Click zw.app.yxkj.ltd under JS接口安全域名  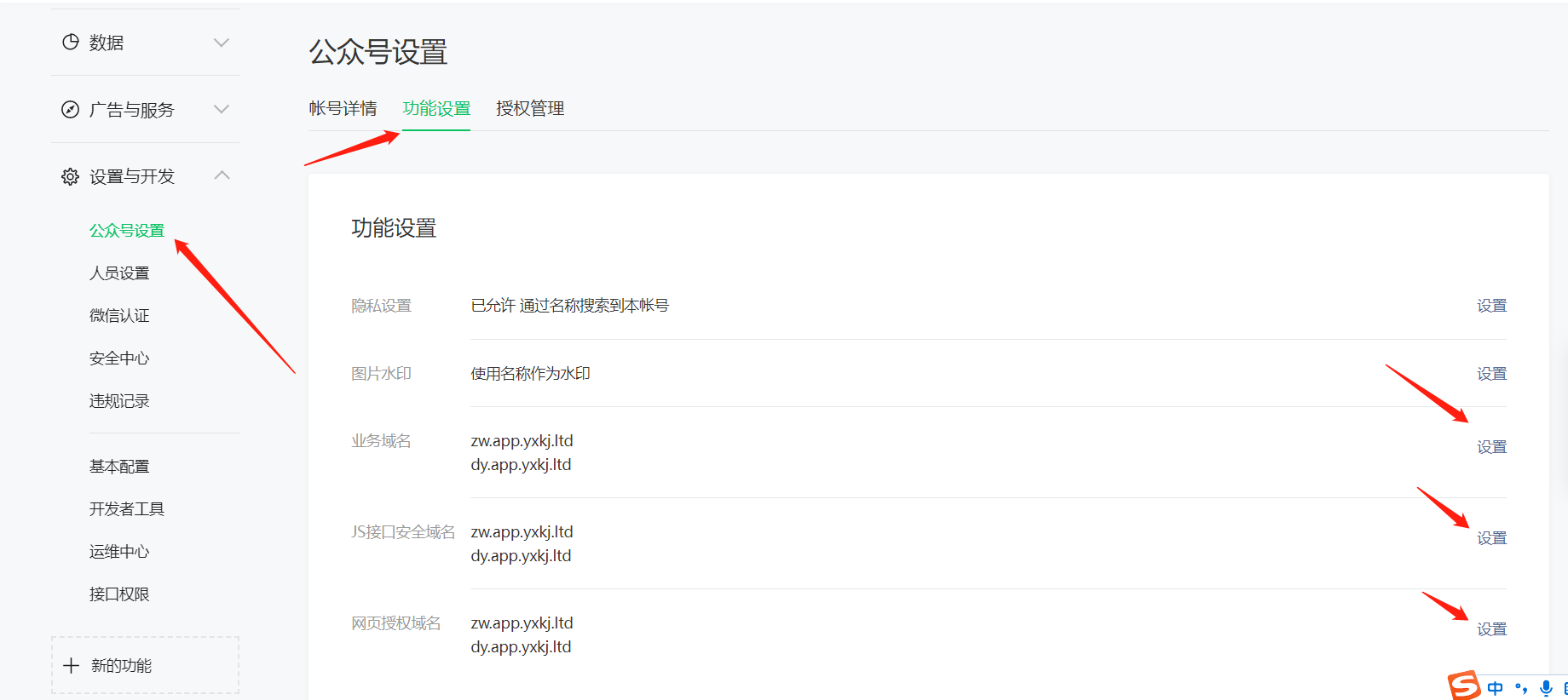click(x=522, y=531)
